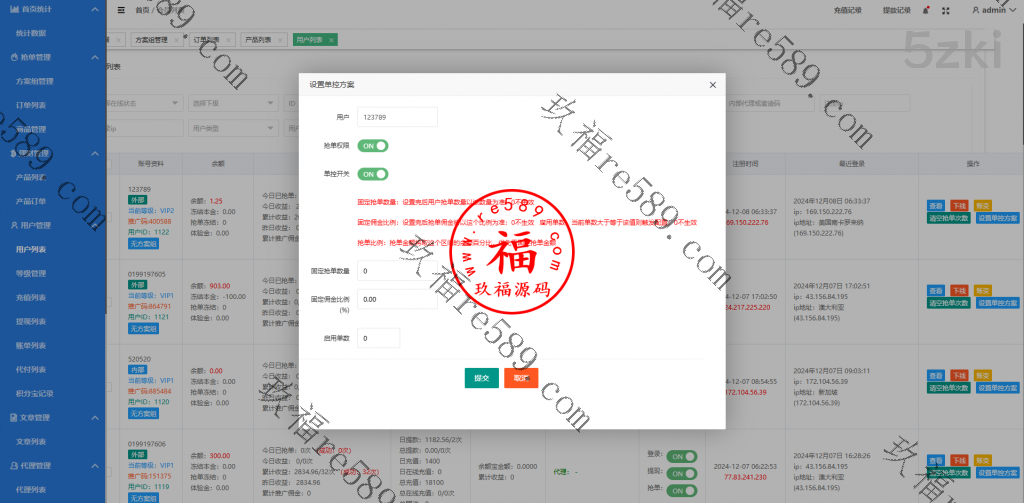Click the admin user avatar icon

975,10
